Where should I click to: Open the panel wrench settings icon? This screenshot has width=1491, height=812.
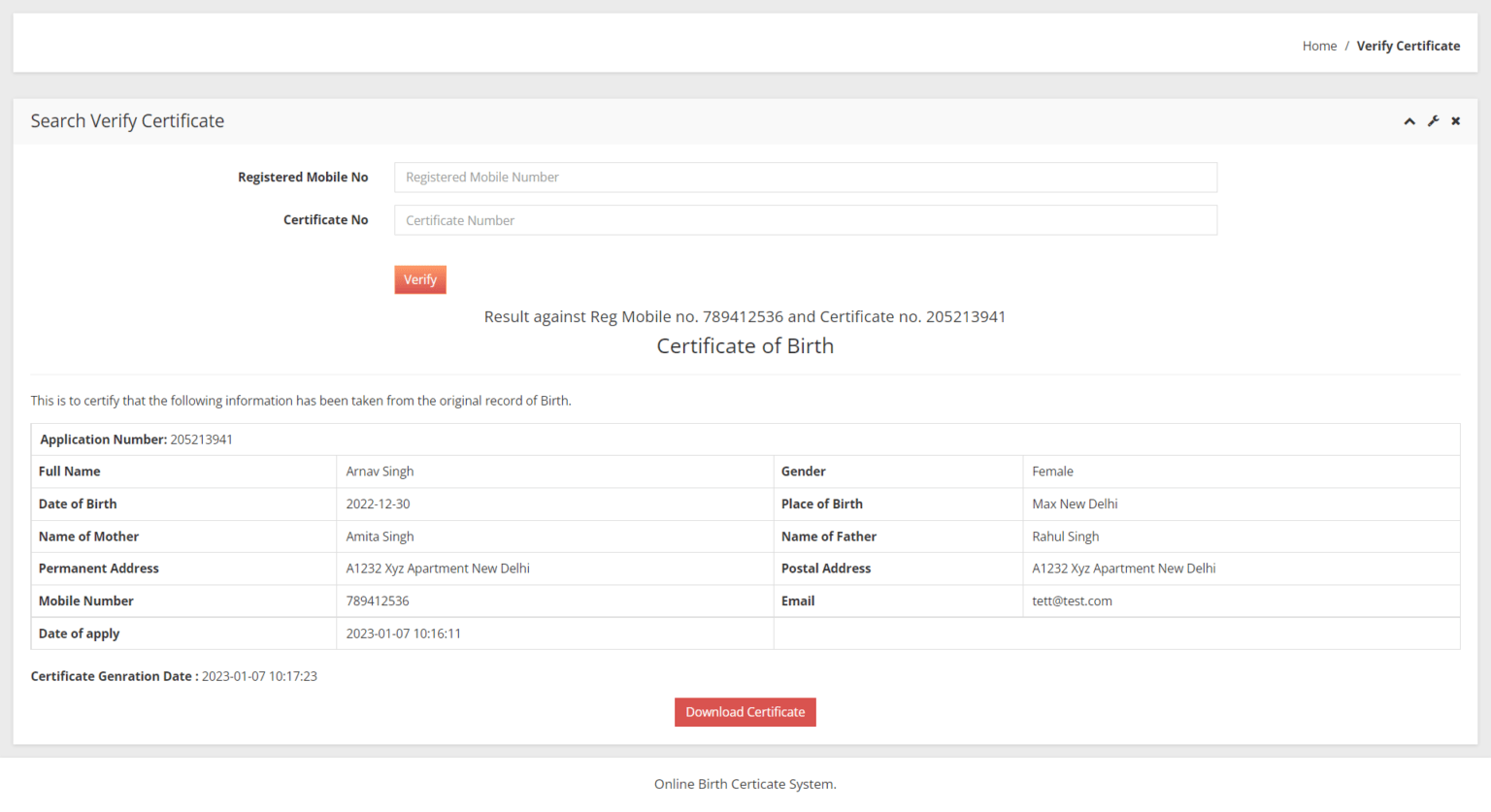[1433, 120]
